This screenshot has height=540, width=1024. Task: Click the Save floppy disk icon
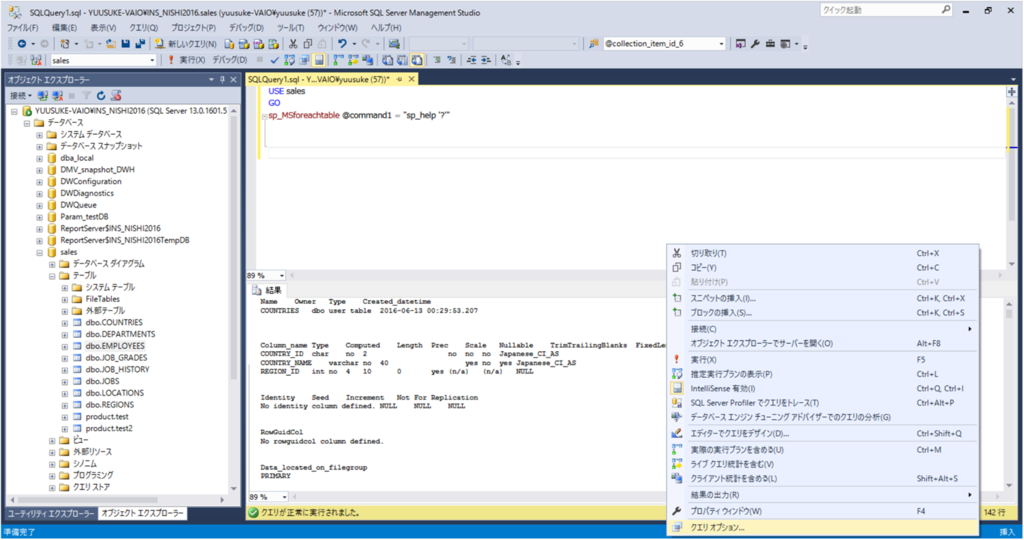click(125, 44)
